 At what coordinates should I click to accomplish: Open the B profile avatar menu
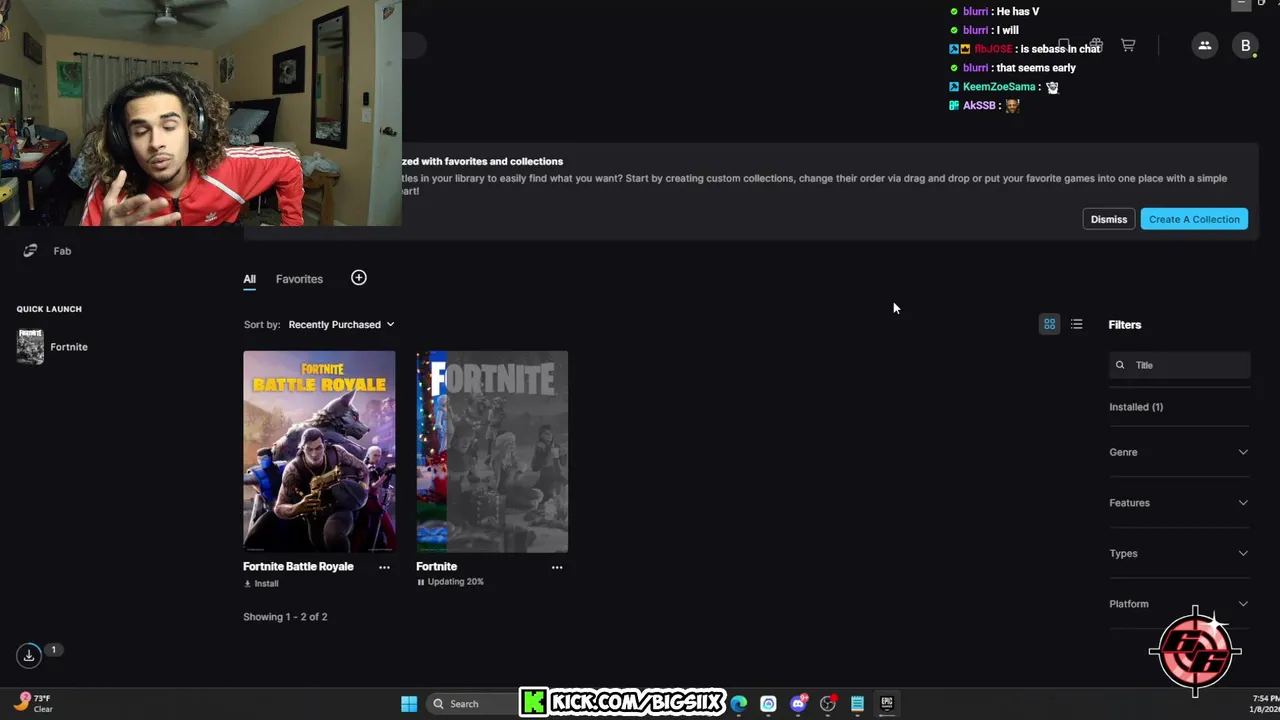click(1245, 45)
